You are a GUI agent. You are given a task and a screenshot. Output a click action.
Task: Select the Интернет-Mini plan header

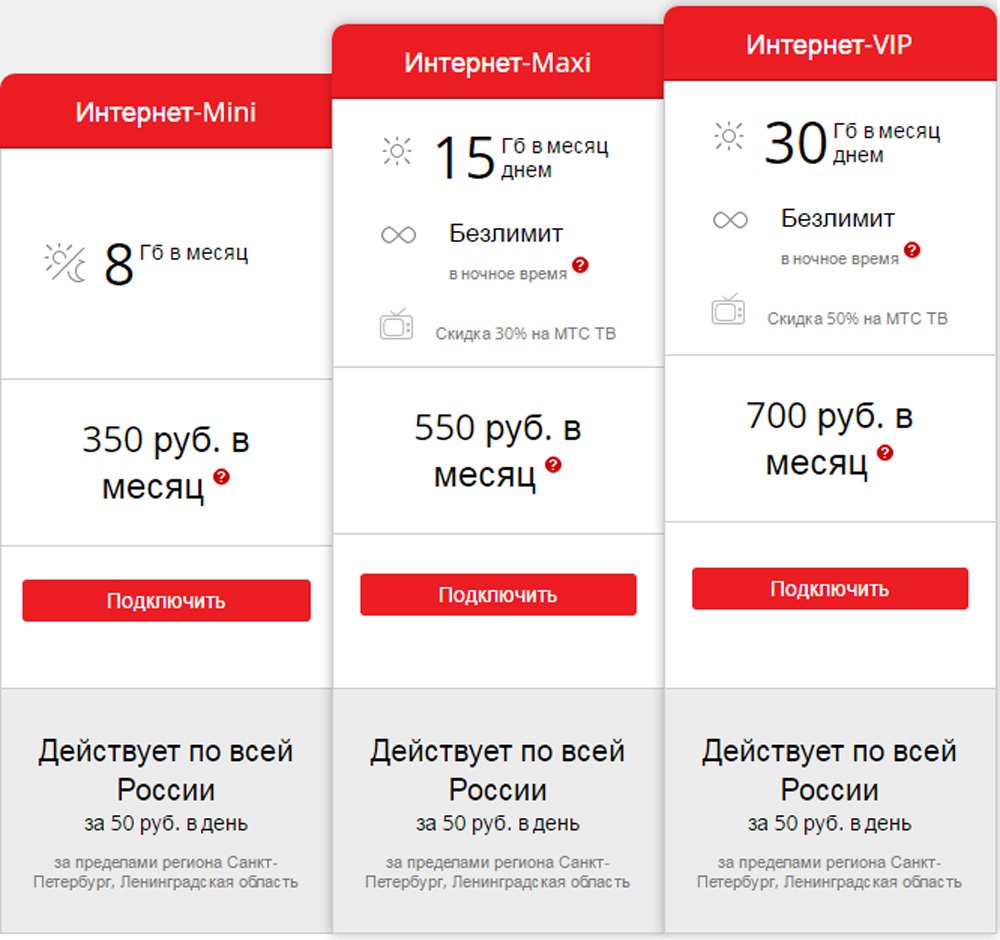coord(166,111)
